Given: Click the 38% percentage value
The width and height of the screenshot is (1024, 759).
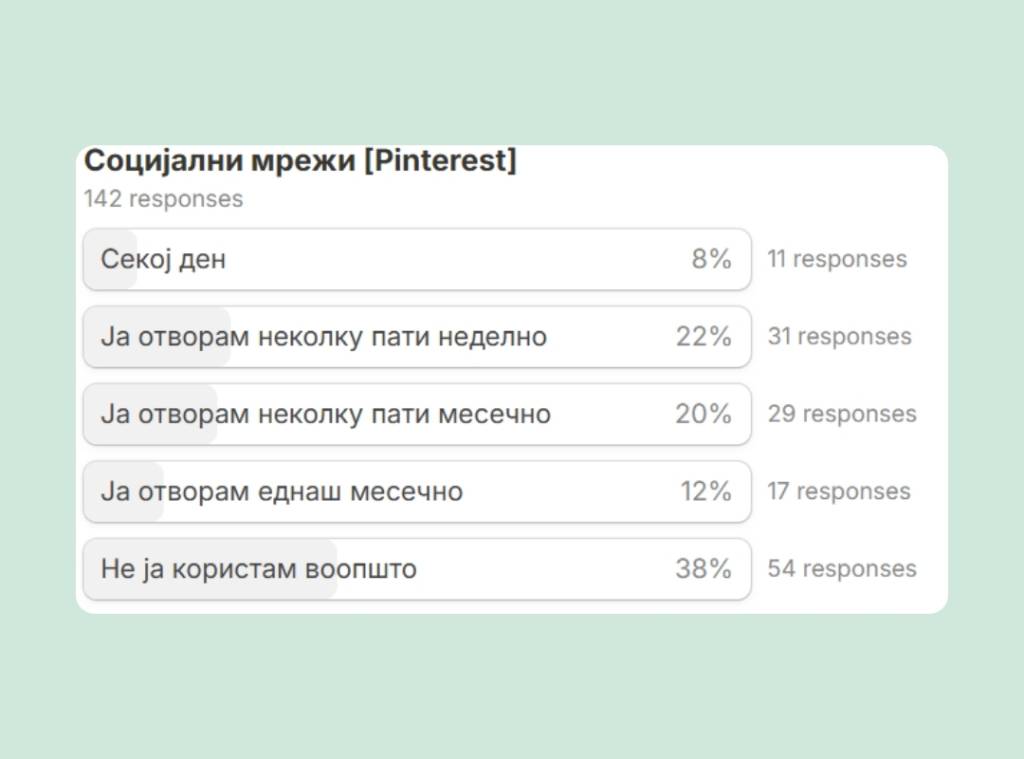Looking at the screenshot, I should point(703,569).
